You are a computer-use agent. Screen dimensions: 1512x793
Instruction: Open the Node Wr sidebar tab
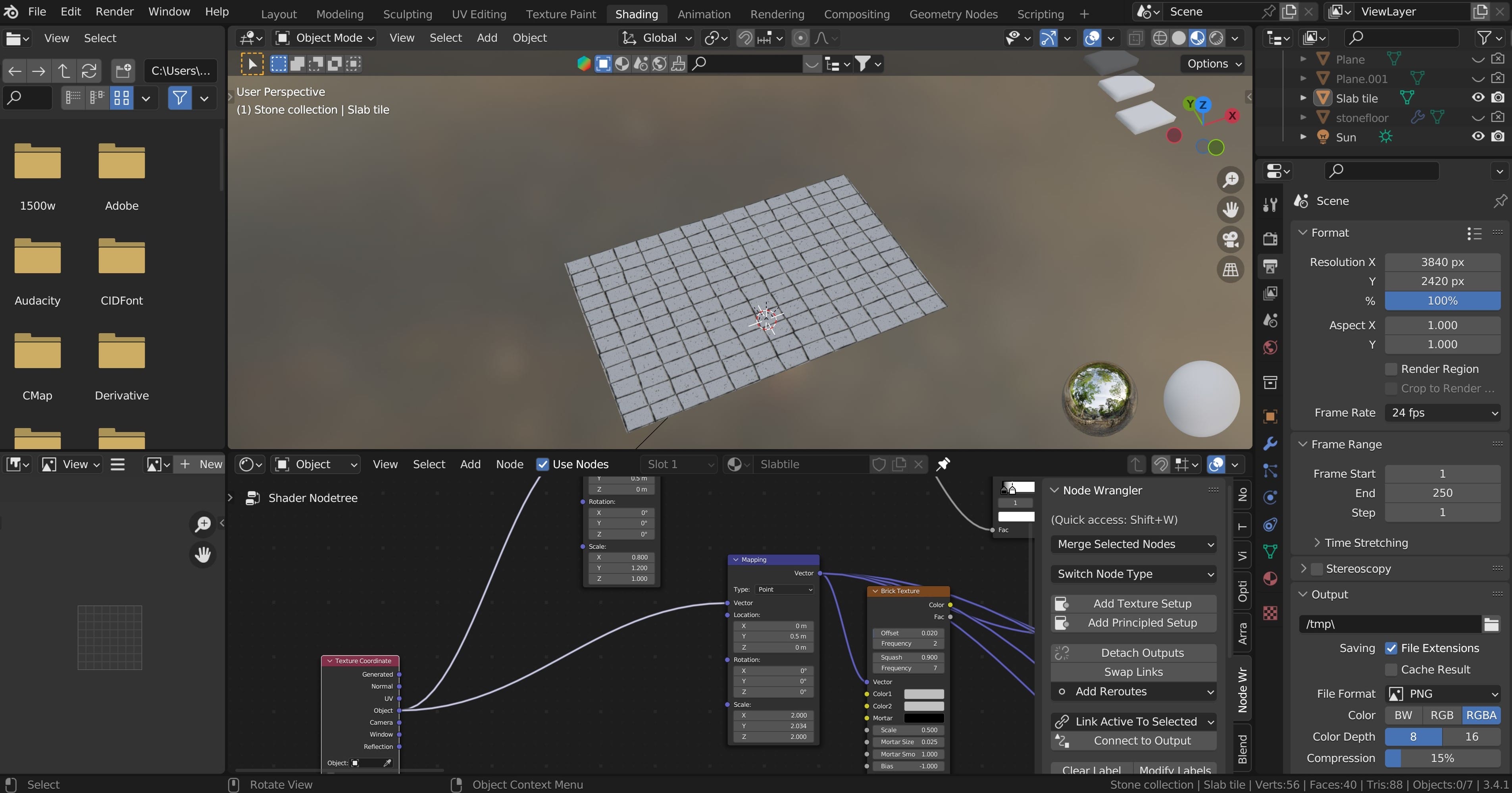point(1242,690)
